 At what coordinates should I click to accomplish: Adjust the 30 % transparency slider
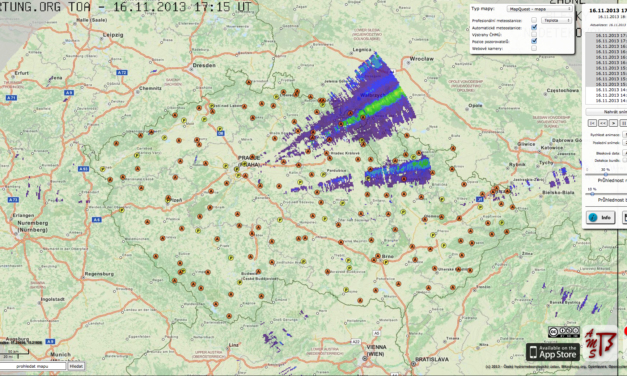coord(605,174)
